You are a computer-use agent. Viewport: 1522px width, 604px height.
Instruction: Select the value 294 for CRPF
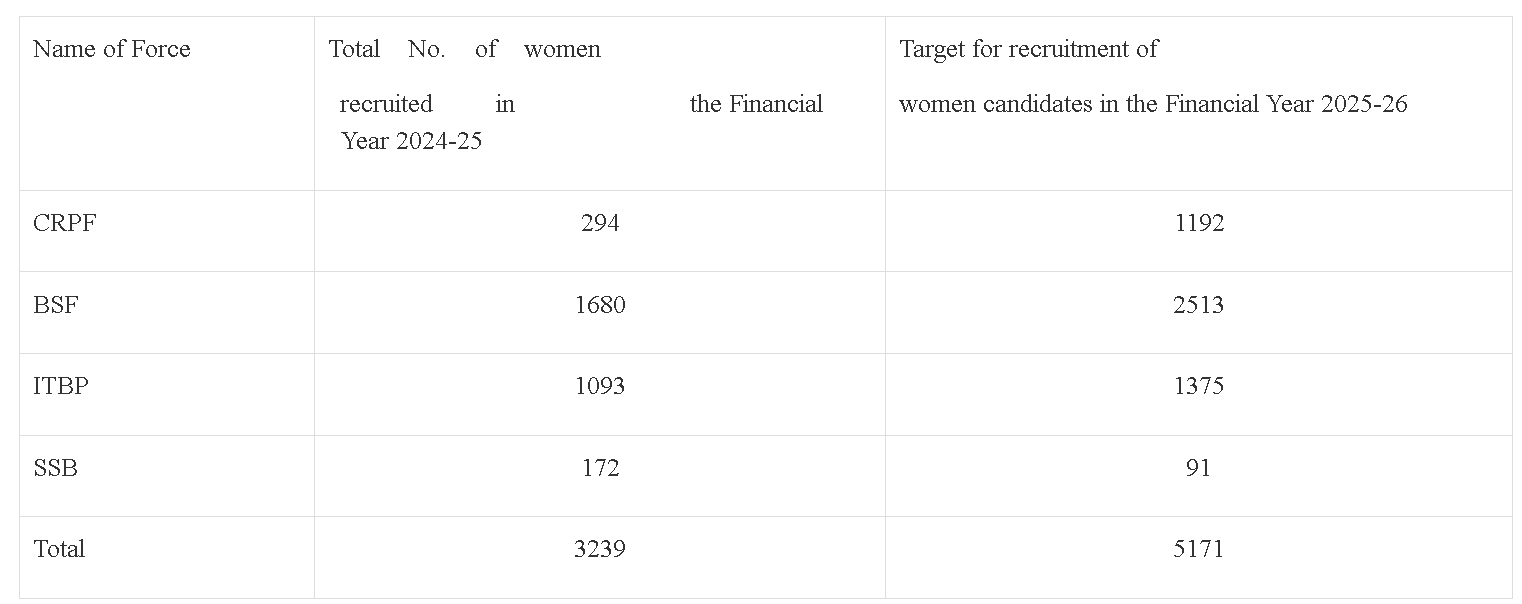click(x=600, y=223)
